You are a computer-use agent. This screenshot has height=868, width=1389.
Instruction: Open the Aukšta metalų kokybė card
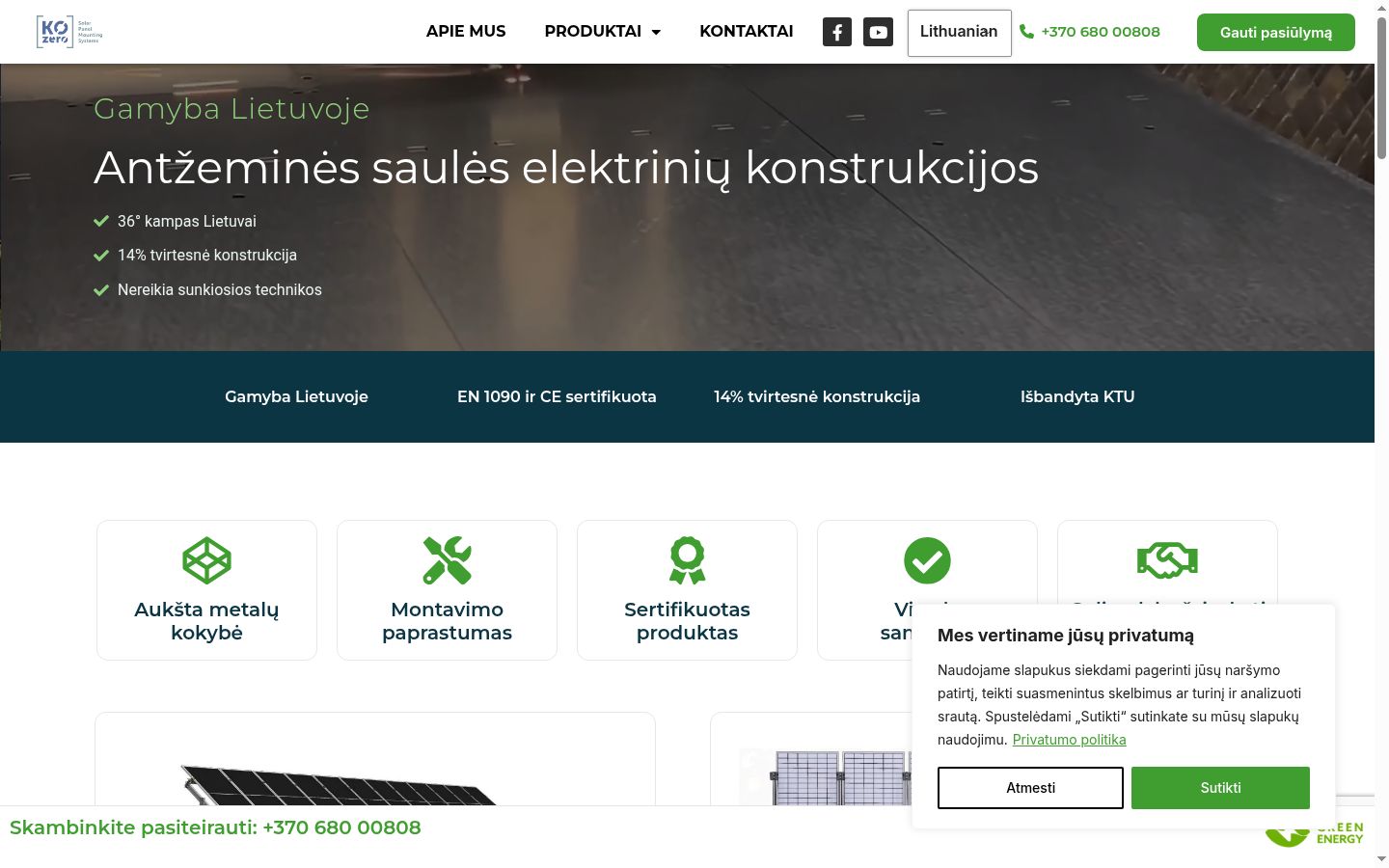click(x=206, y=590)
